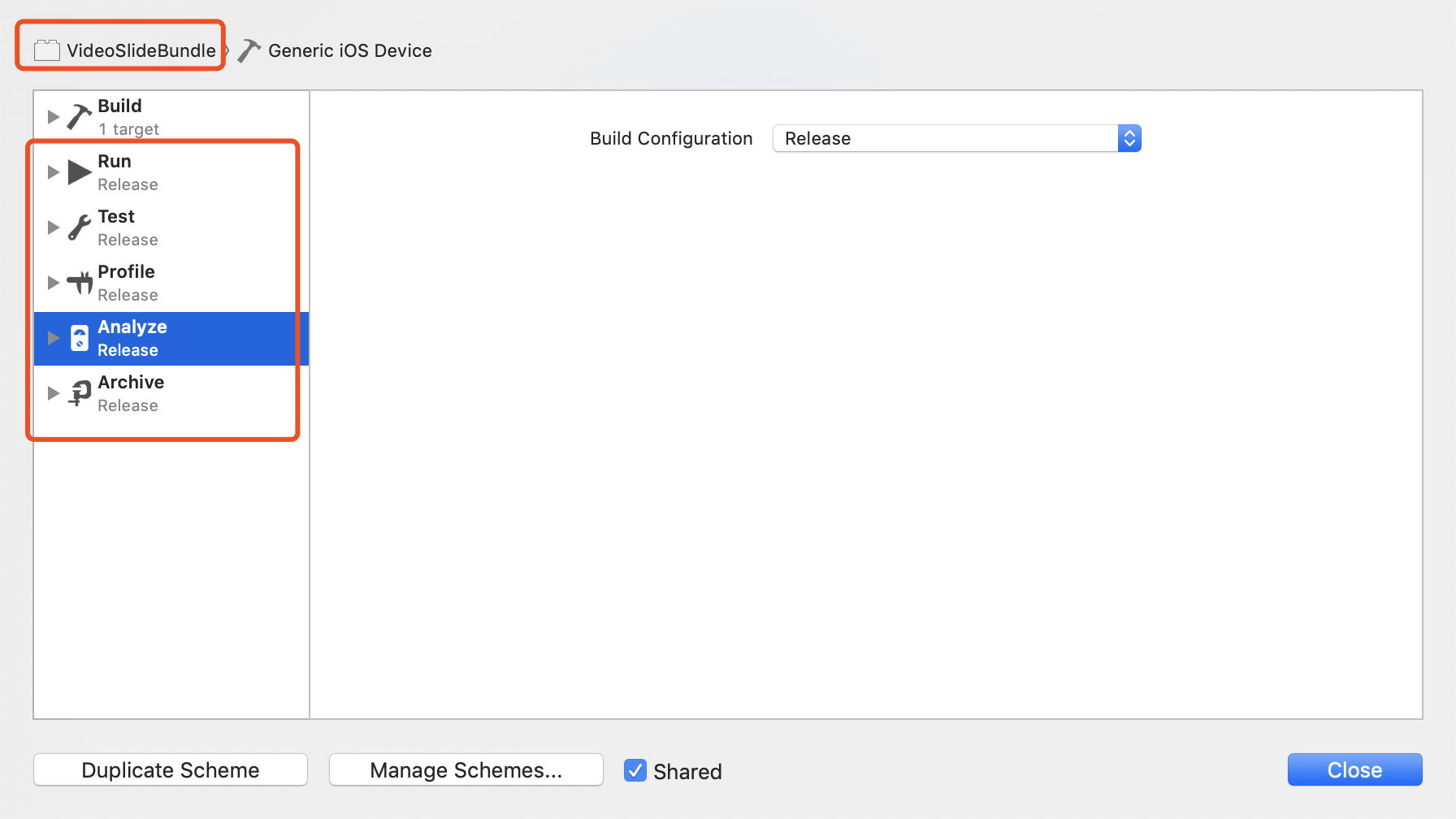Uncheck the Shared checkbox

pyautogui.click(x=635, y=770)
